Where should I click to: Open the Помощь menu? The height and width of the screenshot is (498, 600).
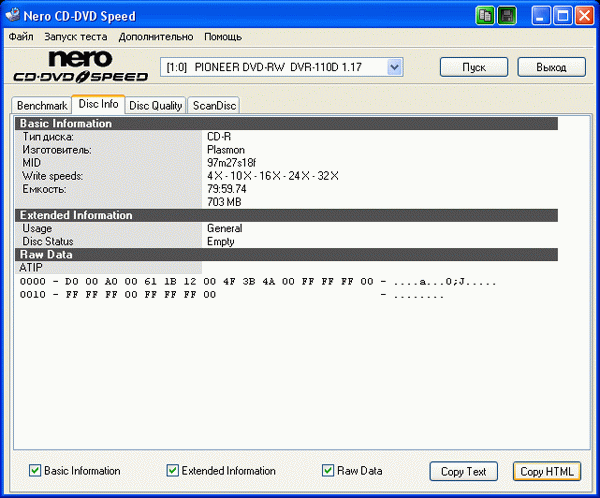point(223,37)
